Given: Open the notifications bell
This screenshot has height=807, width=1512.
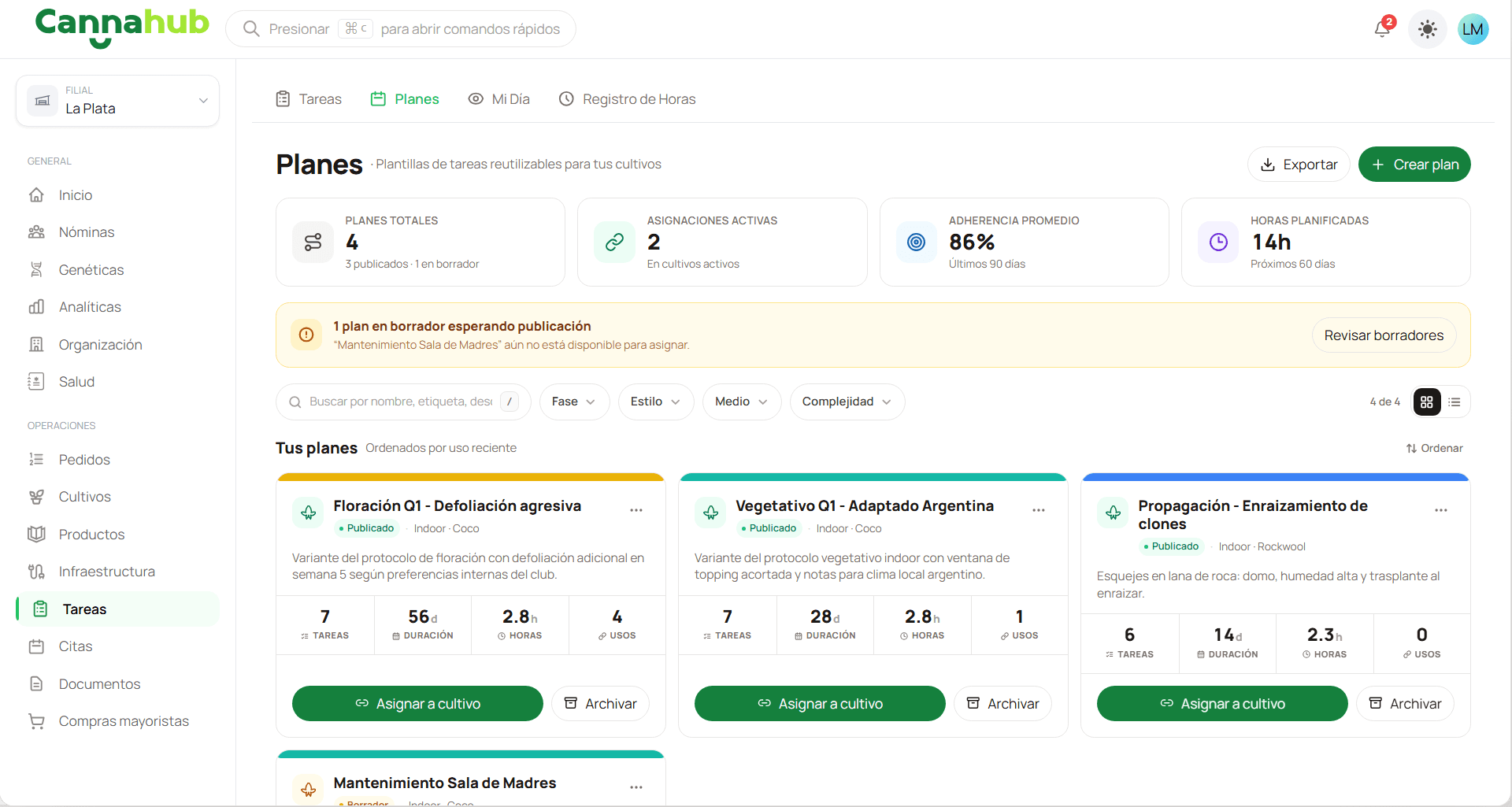Looking at the screenshot, I should pos(1383,29).
